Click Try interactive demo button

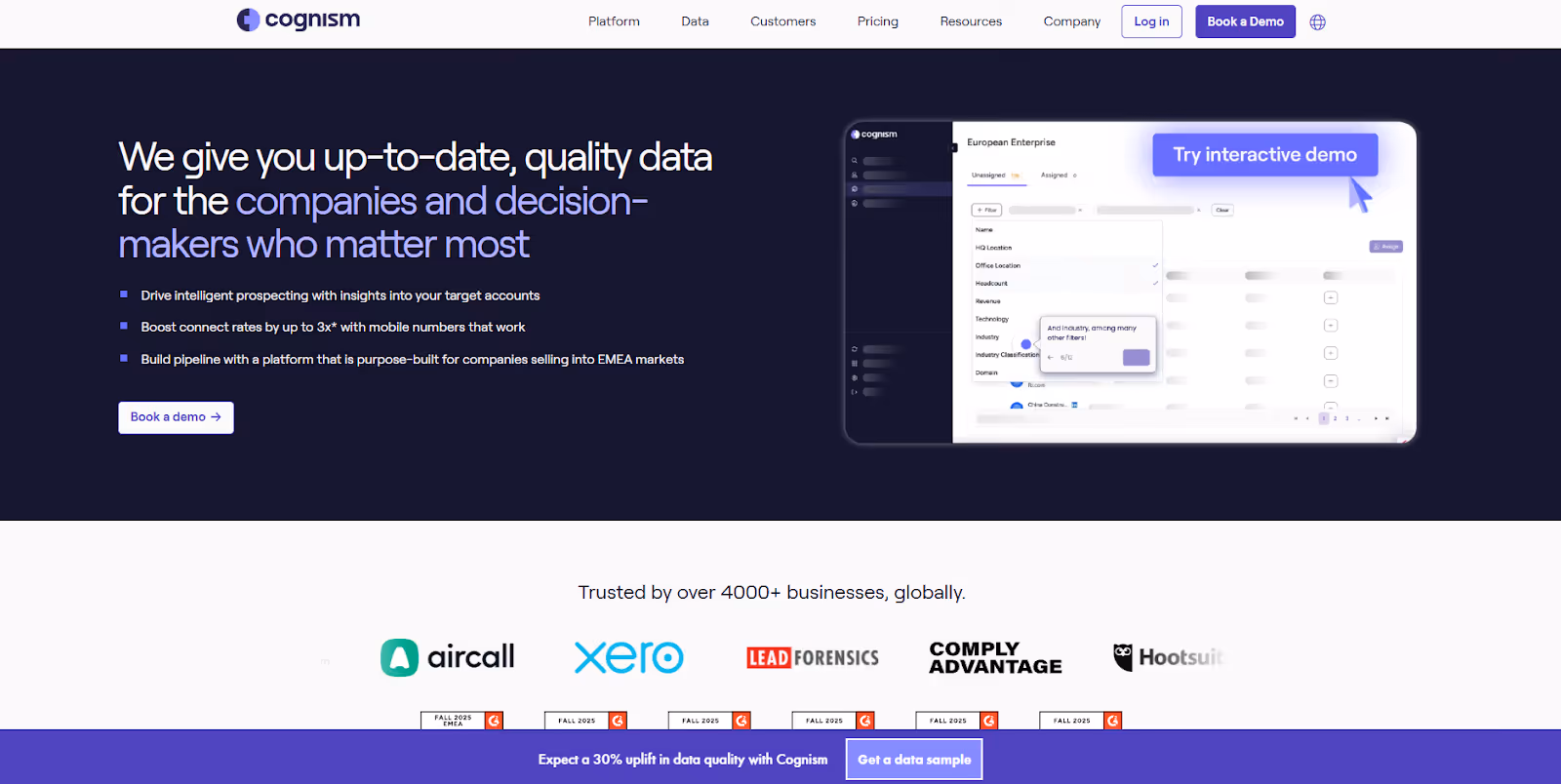tap(1264, 155)
